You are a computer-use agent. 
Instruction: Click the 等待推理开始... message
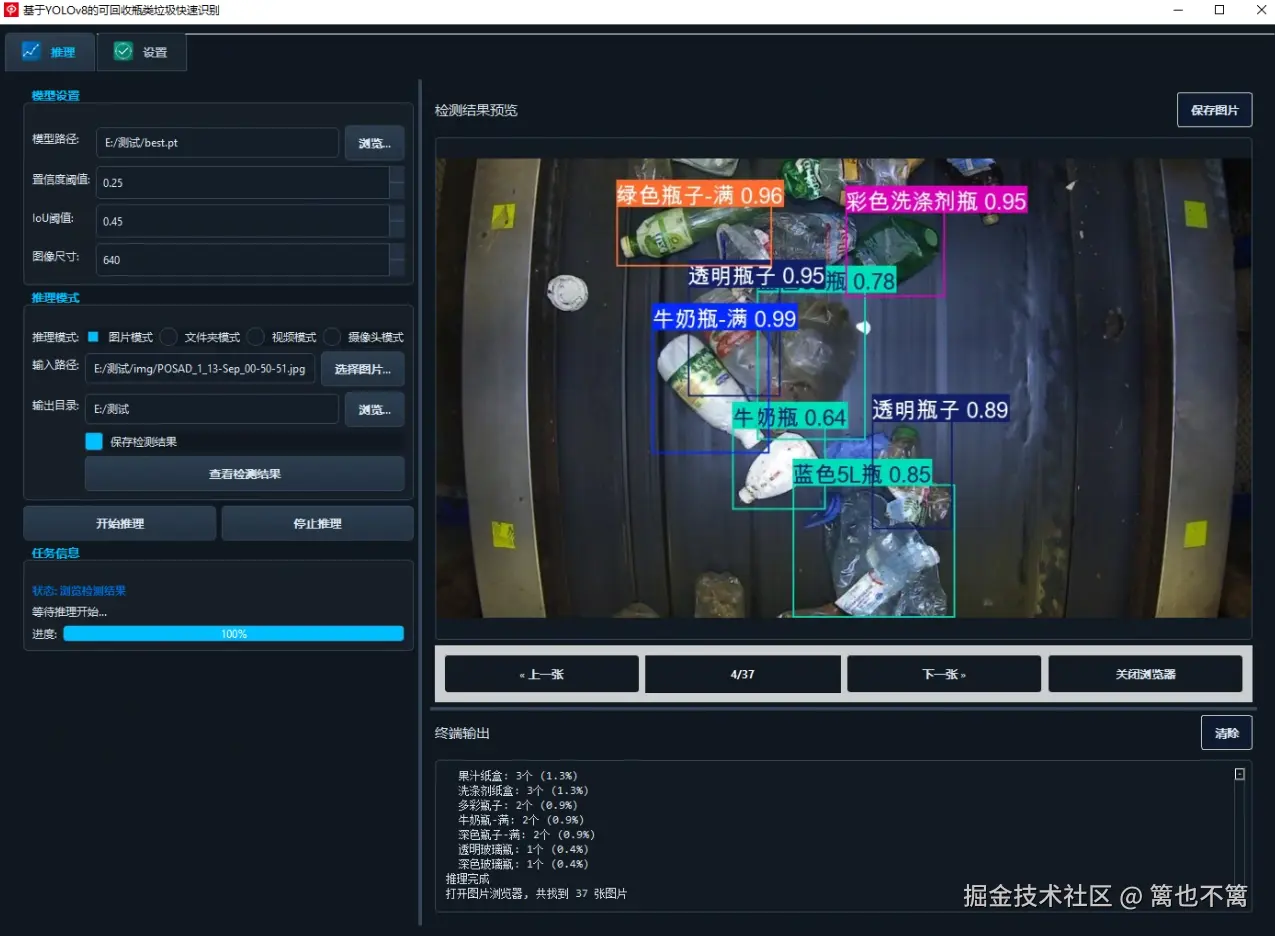[69, 612]
